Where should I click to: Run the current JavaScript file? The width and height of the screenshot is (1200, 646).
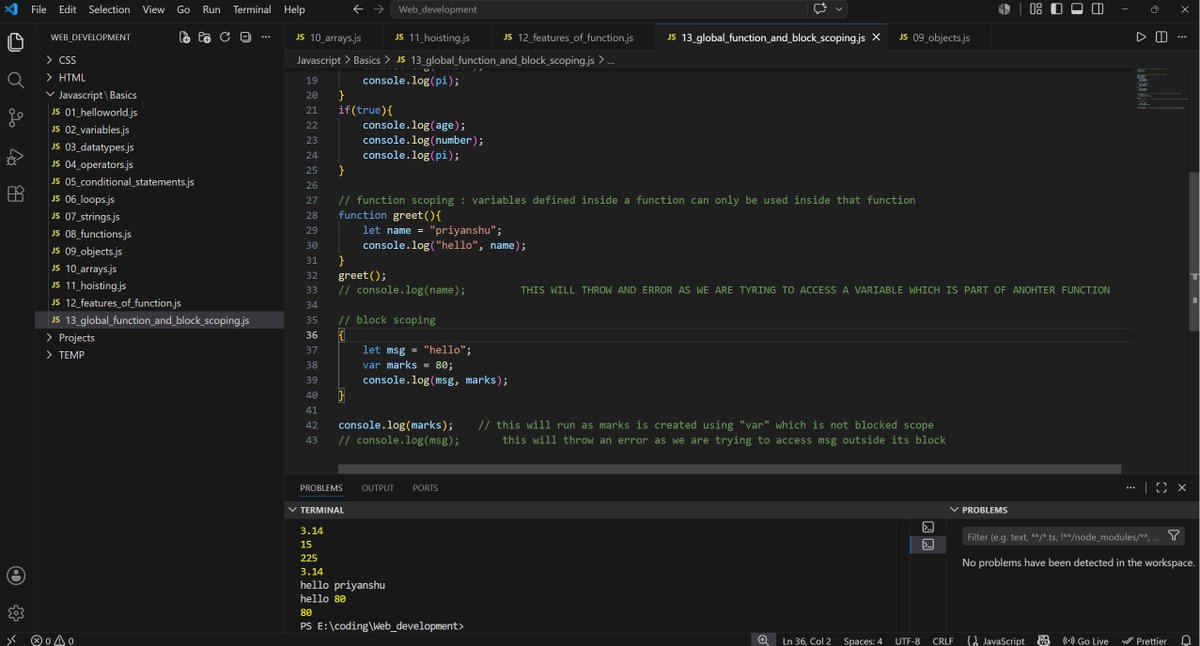[x=1141, y=37]
